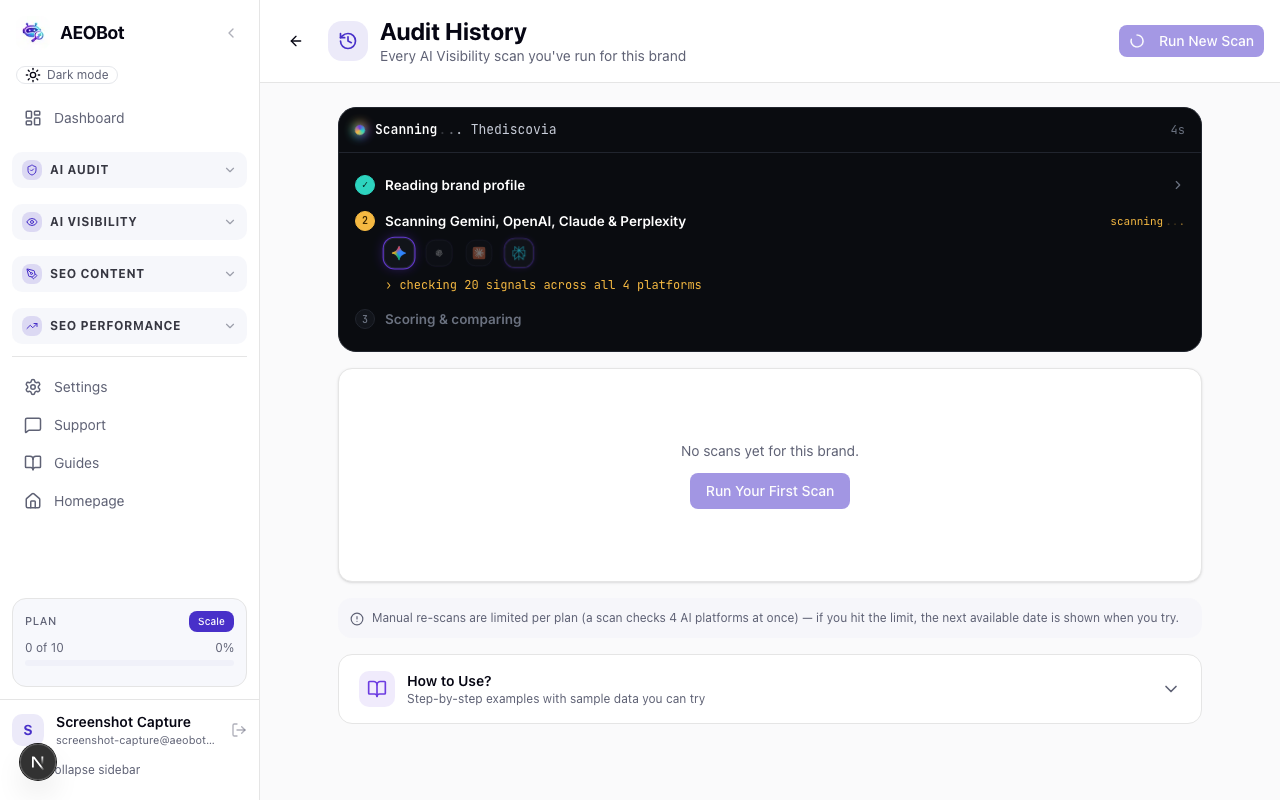1280x800 pixels.
Task: Click the Scale plan badge
Action: pyautogui.click(x=211, y=621)
